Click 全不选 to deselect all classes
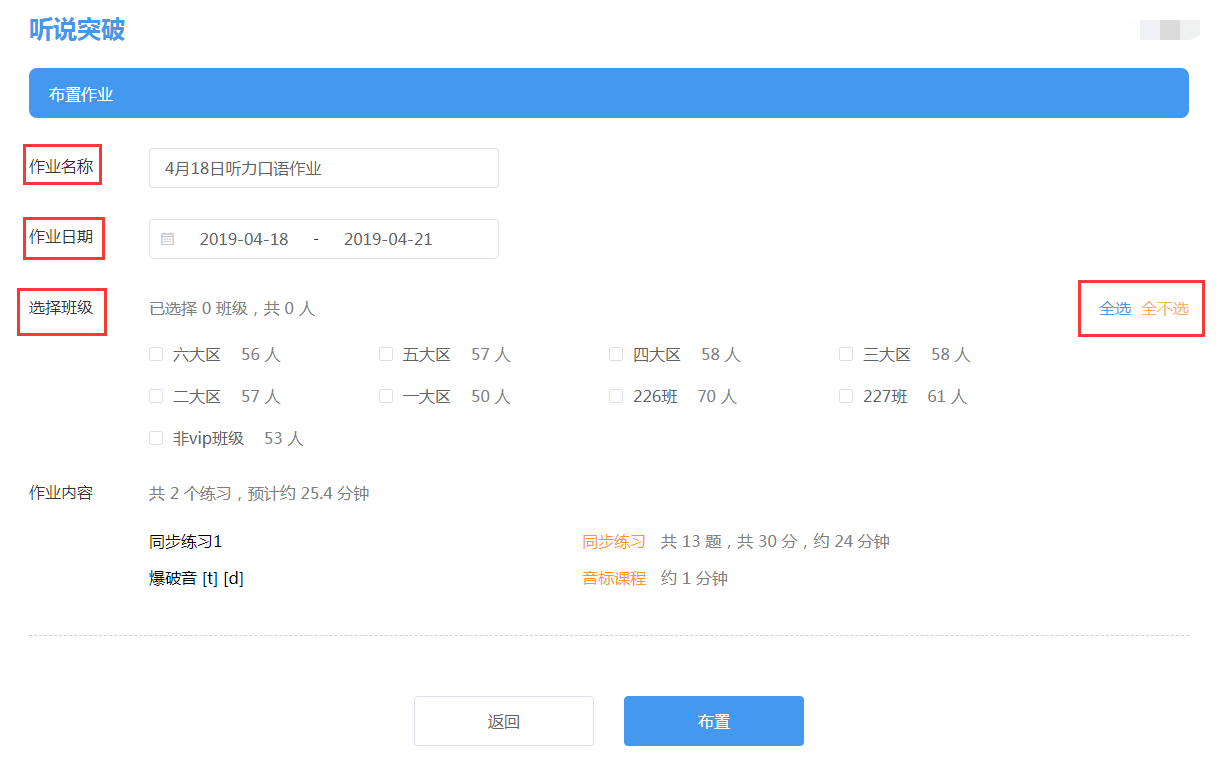Image resolution: width=1225 pixels, height=757 pixels. pos(1165,308)
